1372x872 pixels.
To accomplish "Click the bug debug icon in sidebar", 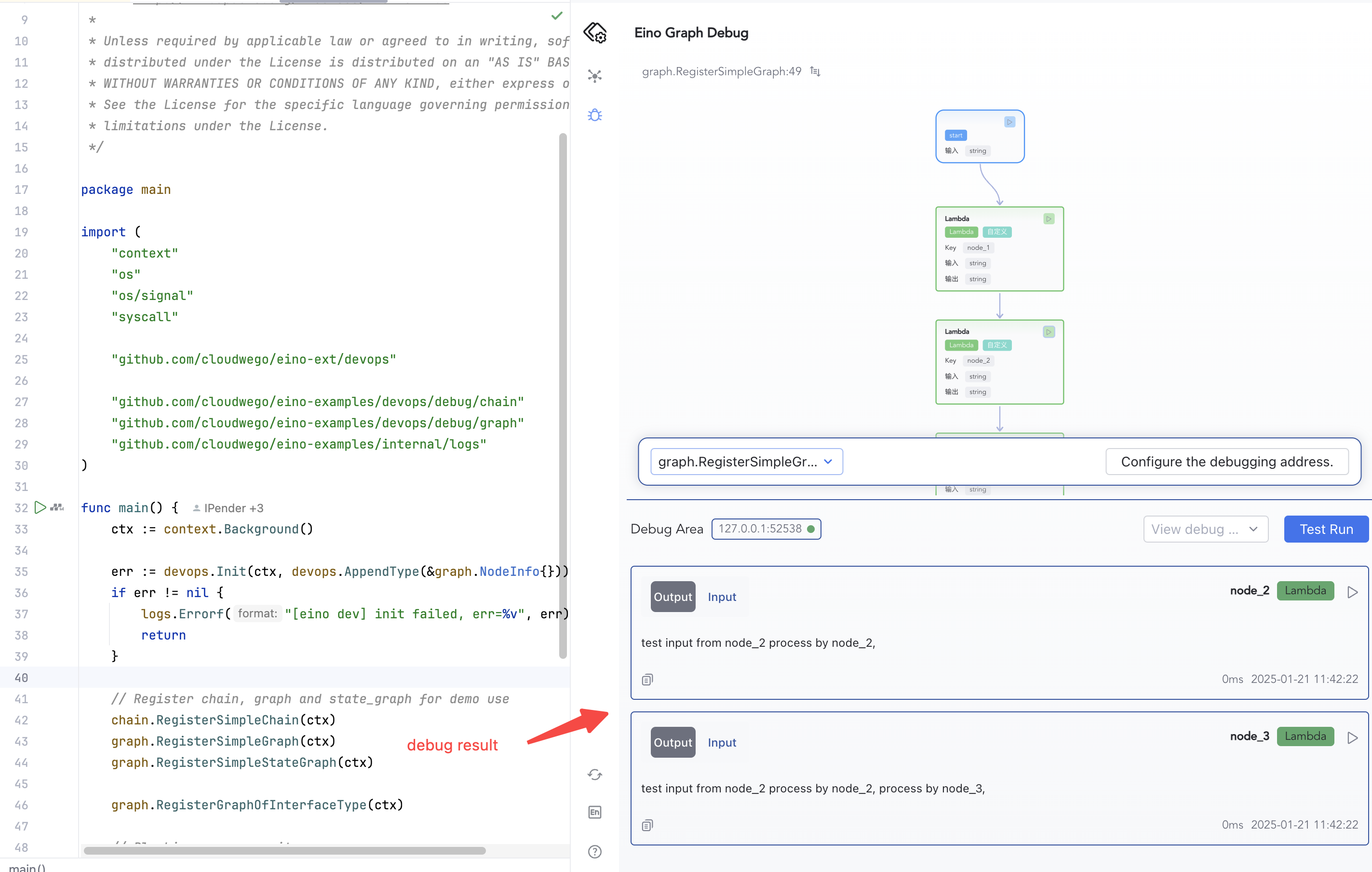I will click(x=595, y=115).
